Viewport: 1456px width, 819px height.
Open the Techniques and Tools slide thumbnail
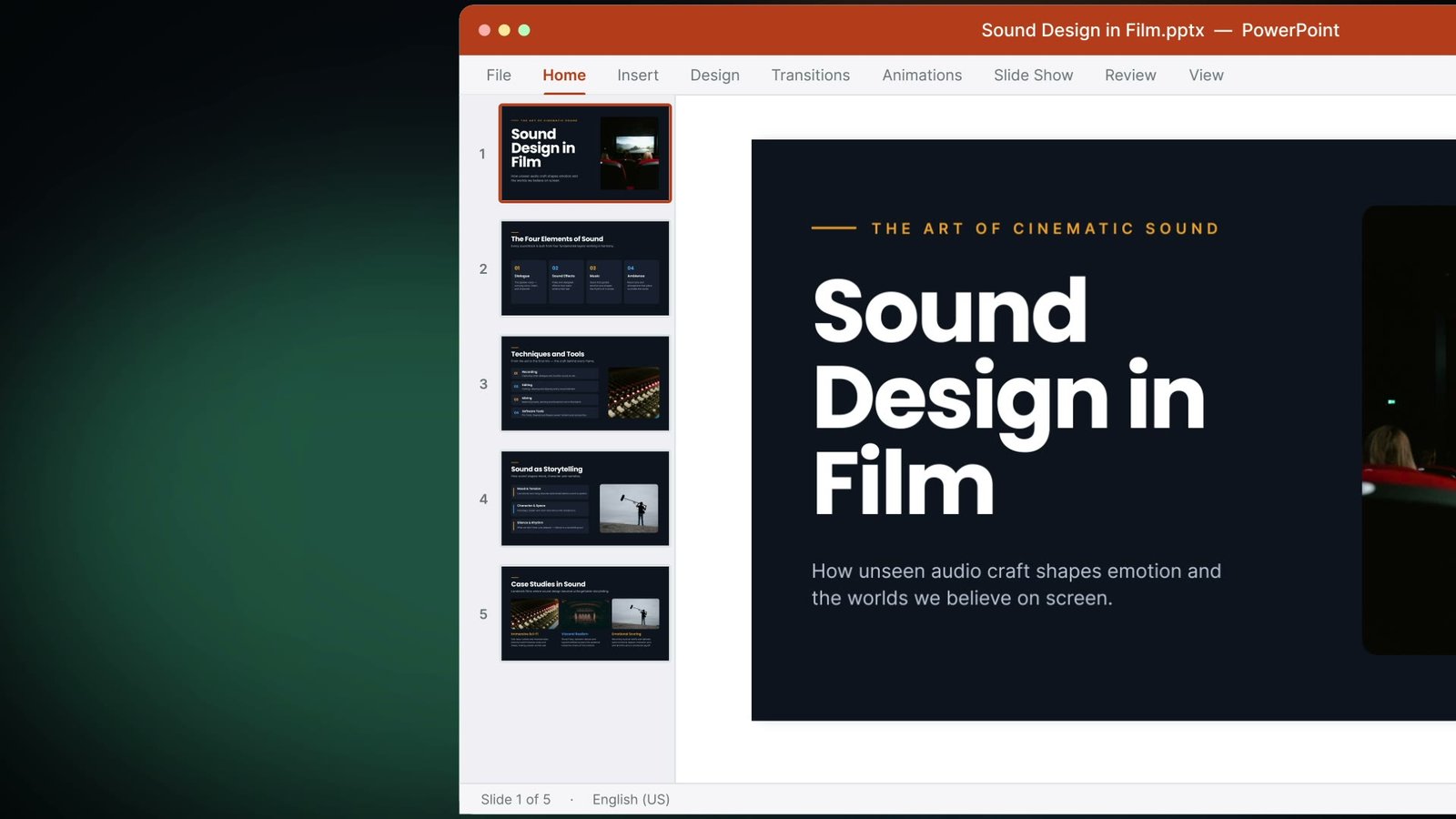pos(585,383)
